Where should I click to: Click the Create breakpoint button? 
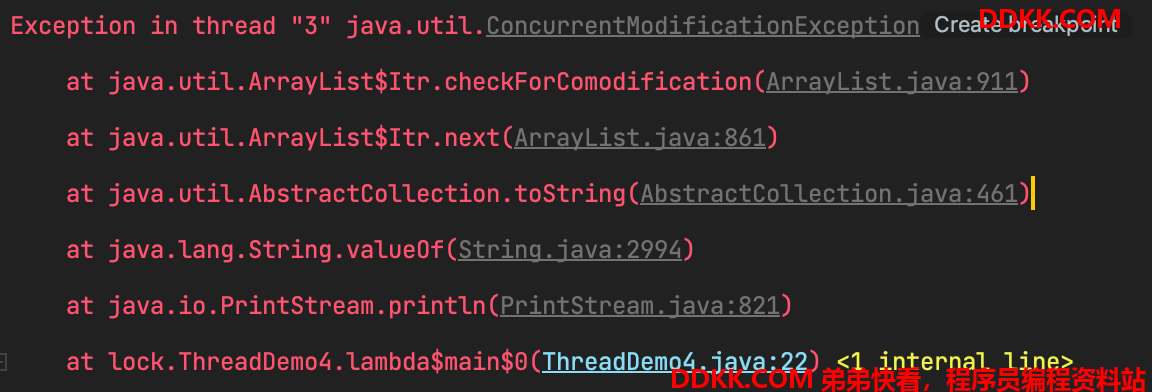(1026, 26)
